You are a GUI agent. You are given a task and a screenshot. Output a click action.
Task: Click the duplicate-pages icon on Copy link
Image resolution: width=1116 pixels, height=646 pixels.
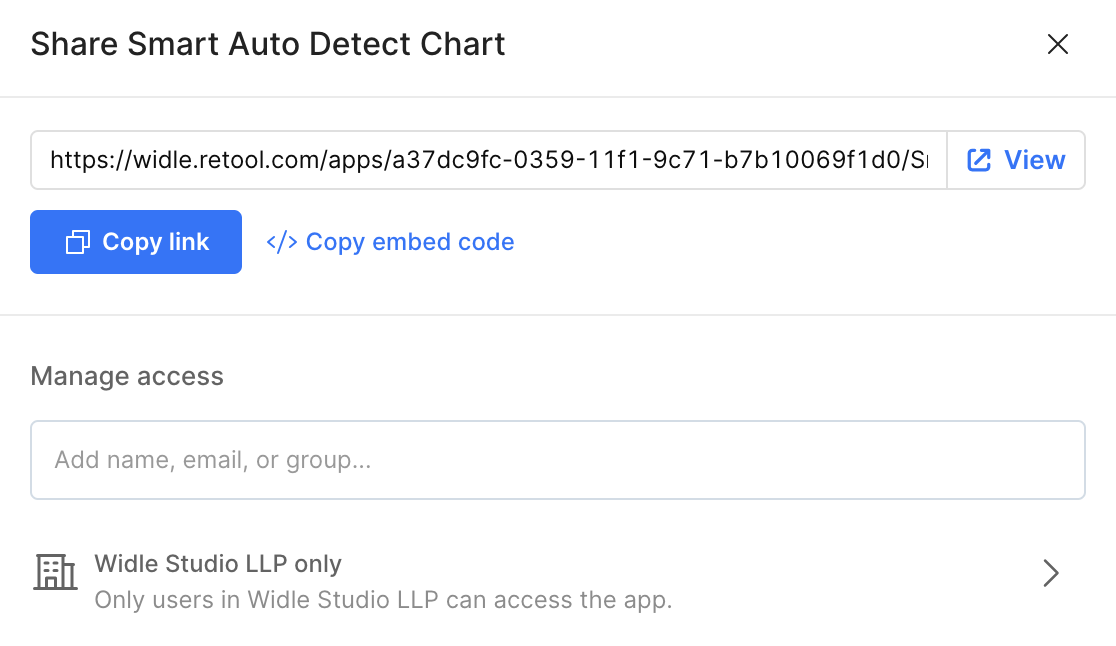[x=78, y=242]
